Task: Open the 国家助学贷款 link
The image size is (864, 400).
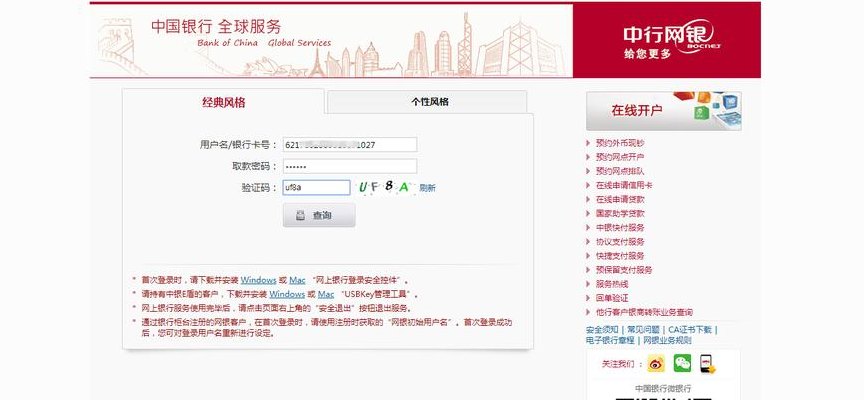Action: pyautogui.click(x=620, y=214)
